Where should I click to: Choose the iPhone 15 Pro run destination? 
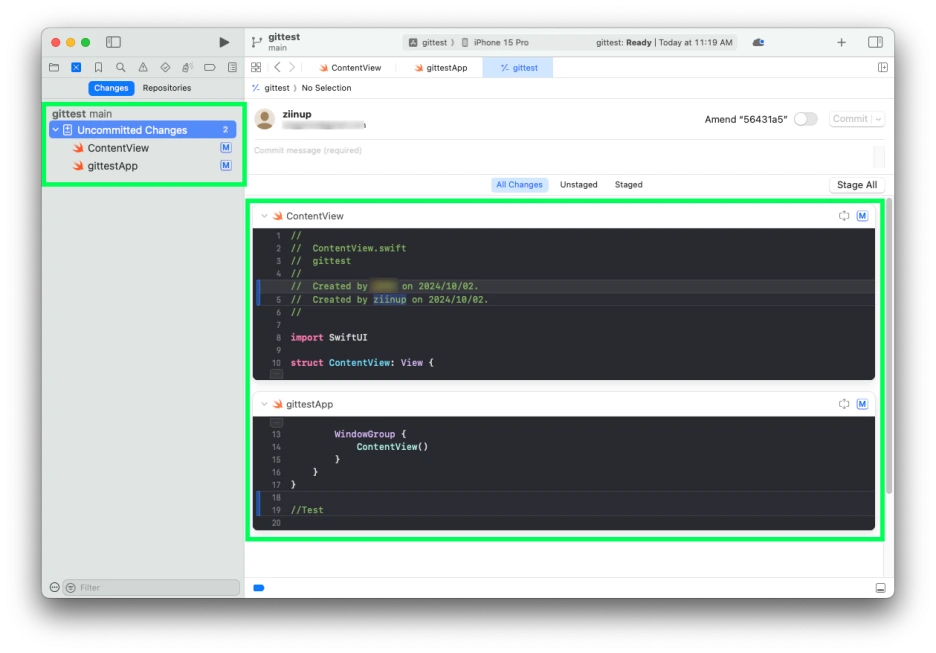[495, 42]
